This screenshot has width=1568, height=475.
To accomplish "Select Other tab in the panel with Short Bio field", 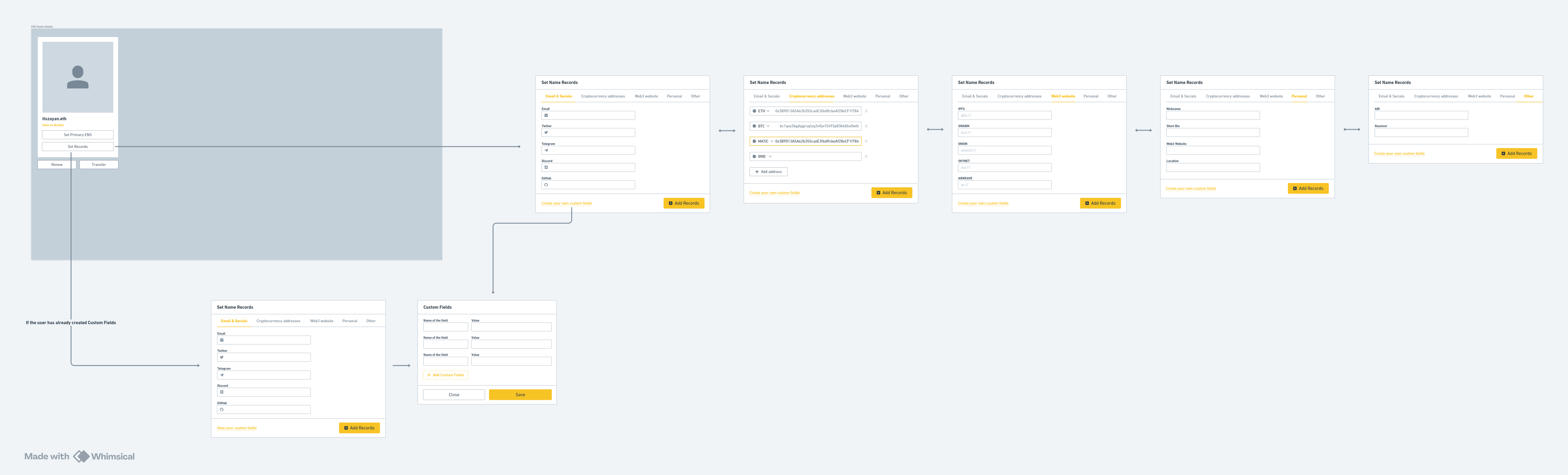I will click(x=1320, y=96).
